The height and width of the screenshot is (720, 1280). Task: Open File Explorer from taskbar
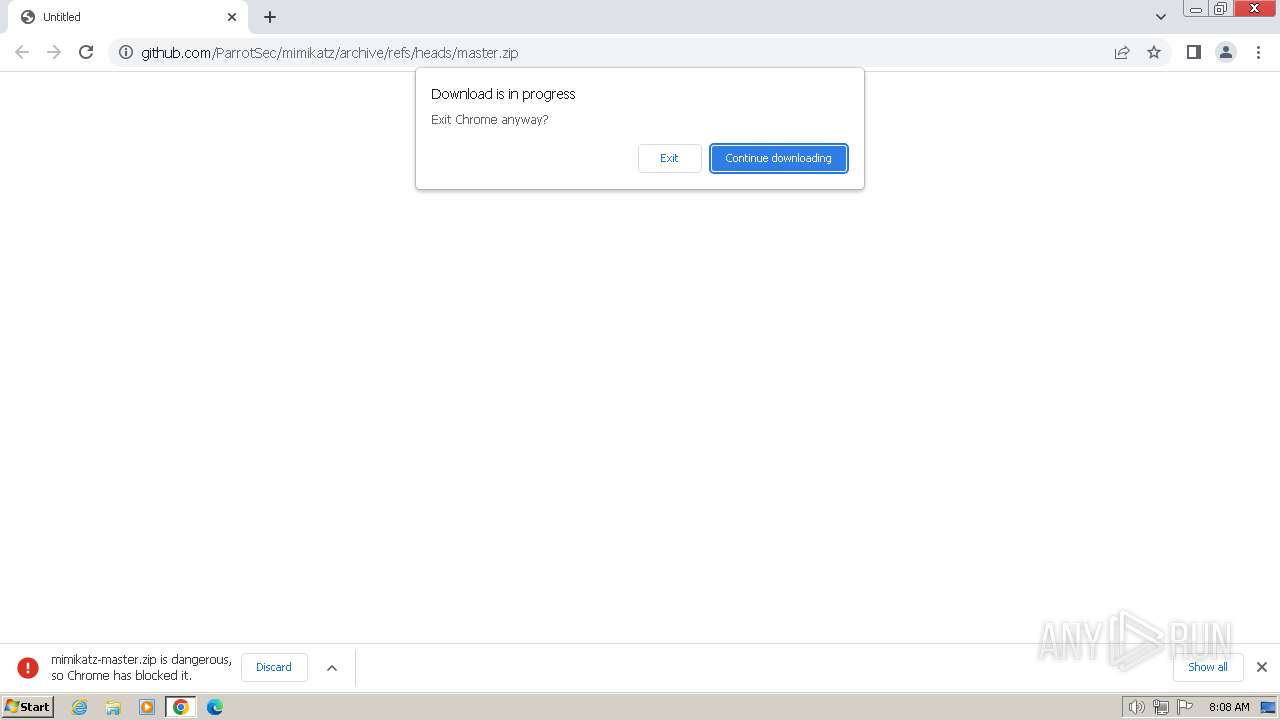point(113,707)
